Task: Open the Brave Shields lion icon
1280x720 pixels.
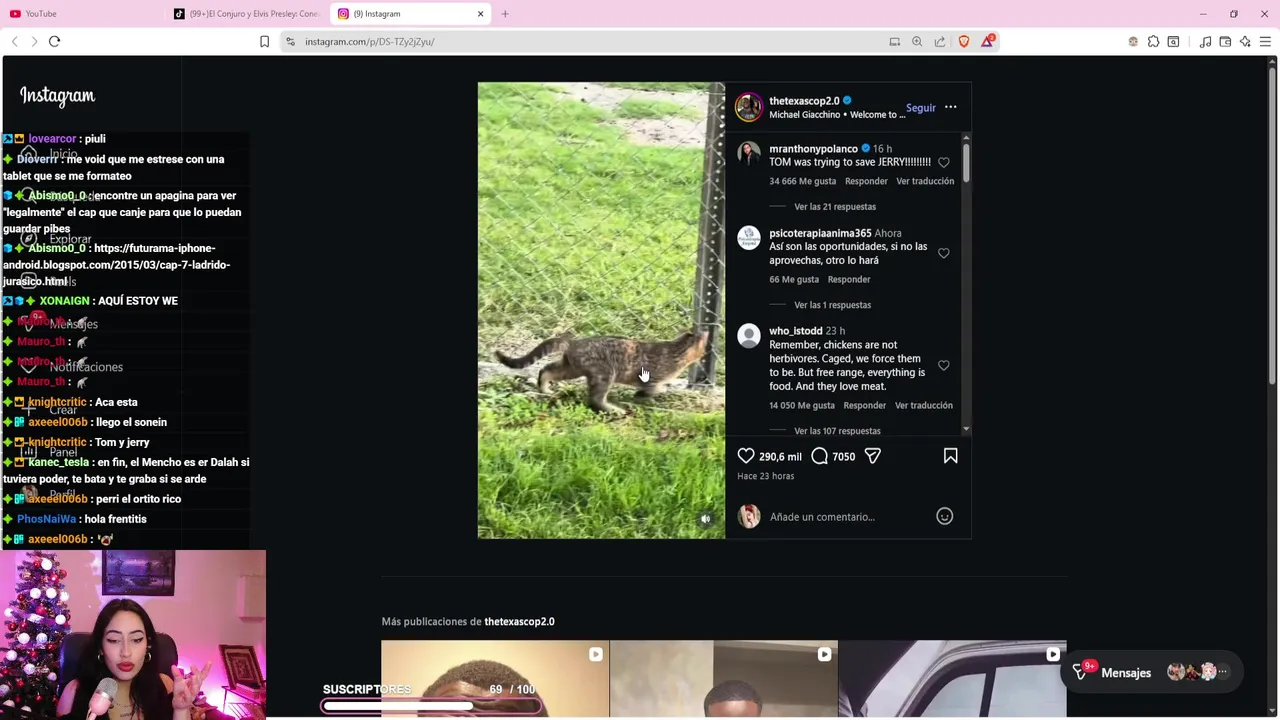Action: 963,41
